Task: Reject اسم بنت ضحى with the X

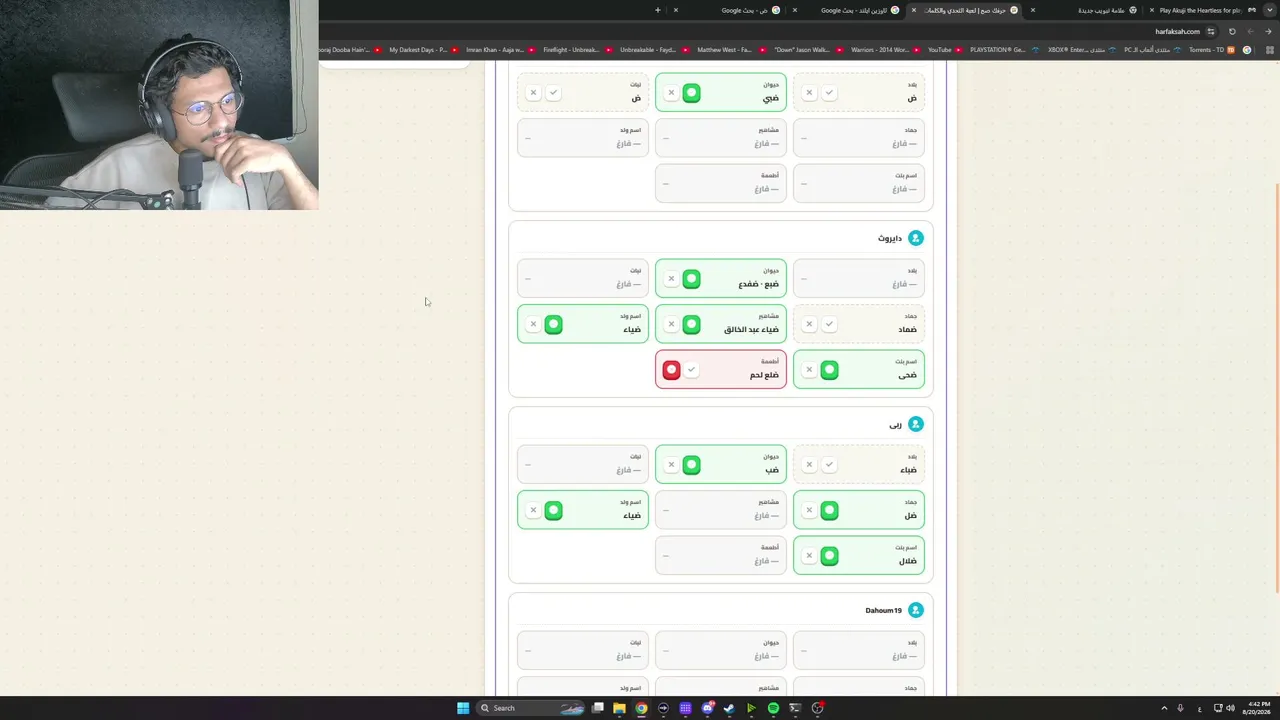Action: 809,370
